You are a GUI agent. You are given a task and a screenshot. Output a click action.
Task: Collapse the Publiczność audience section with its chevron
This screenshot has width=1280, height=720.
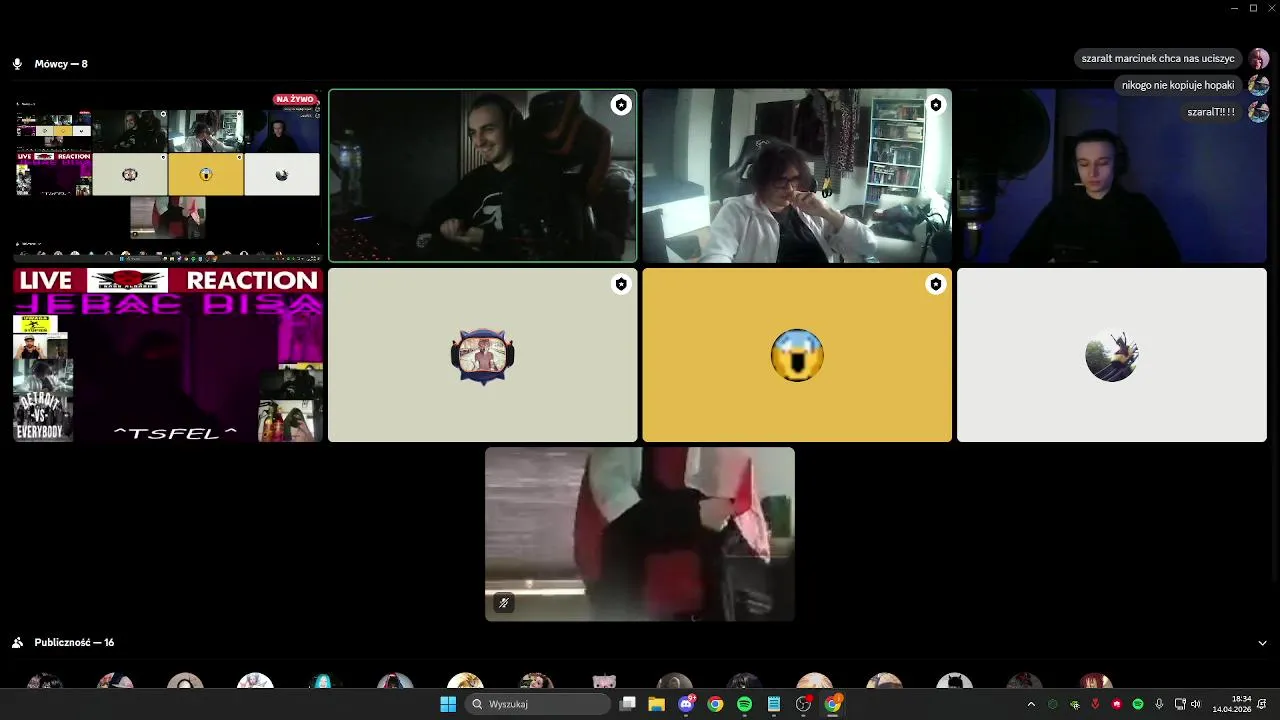[1262, 643]
